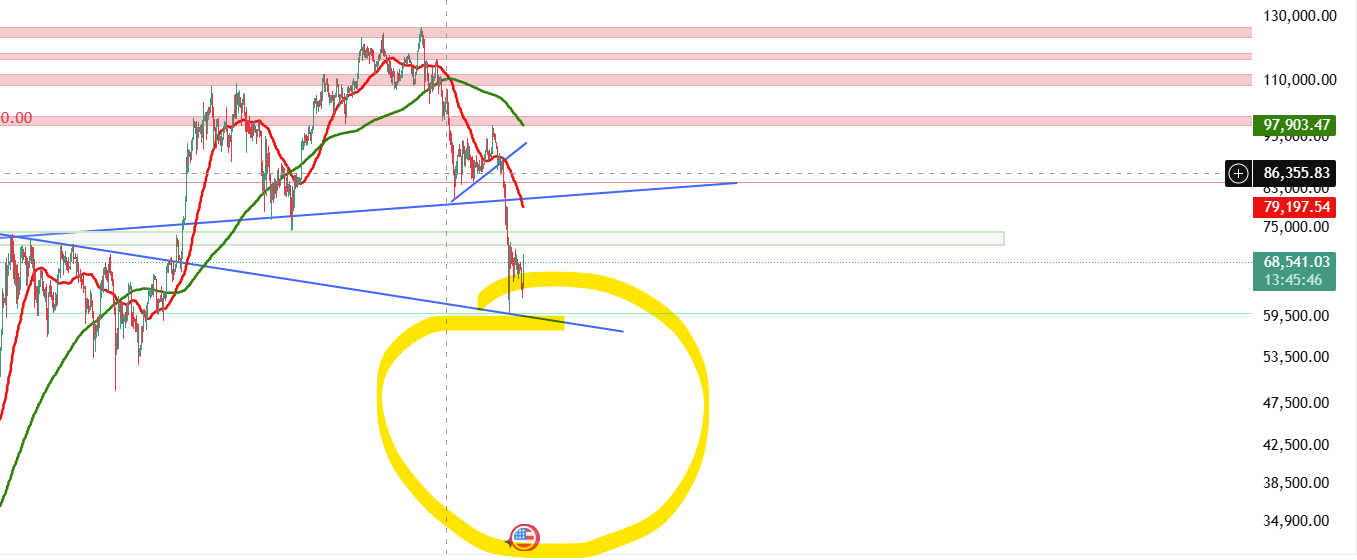This screenshot has height=560, width=1357.
Task: Click the green 97,903.47 moving average label
Action: [1294, 125]
